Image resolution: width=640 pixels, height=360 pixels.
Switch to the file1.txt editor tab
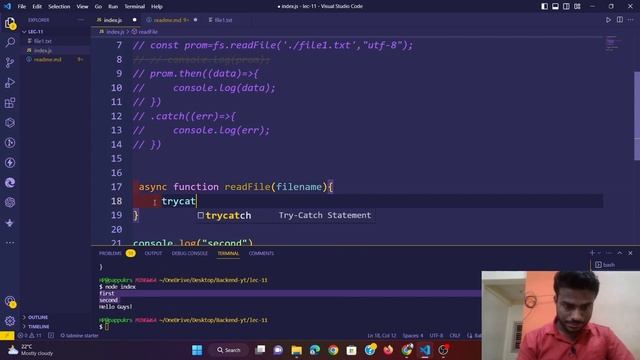(223, 20)
